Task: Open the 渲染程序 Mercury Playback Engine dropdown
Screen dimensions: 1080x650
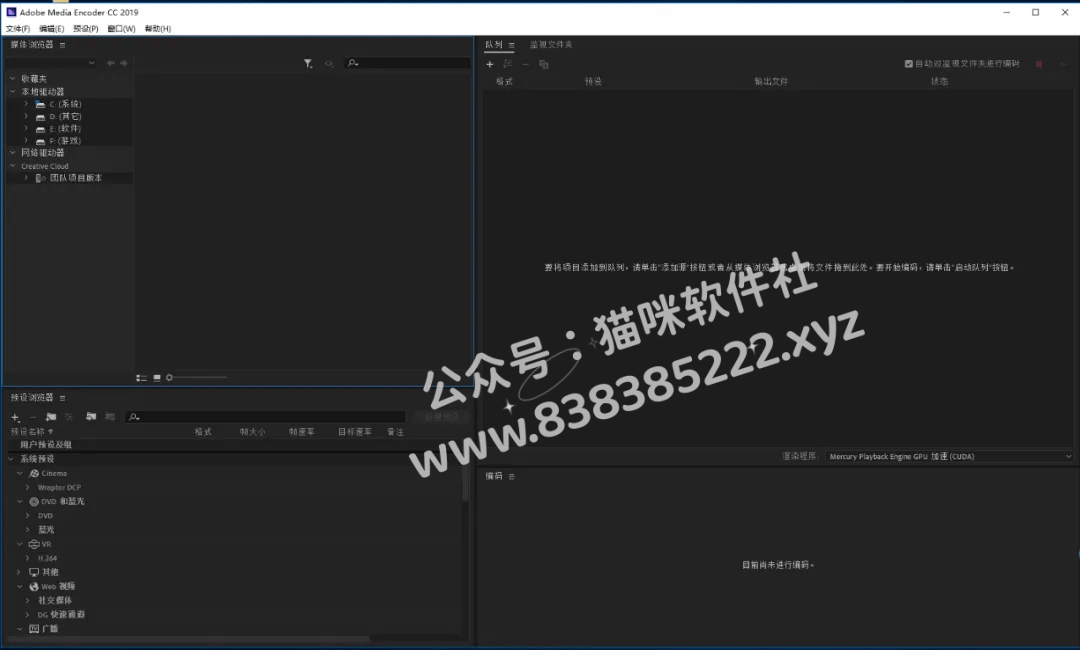Action: click(949, 457)
